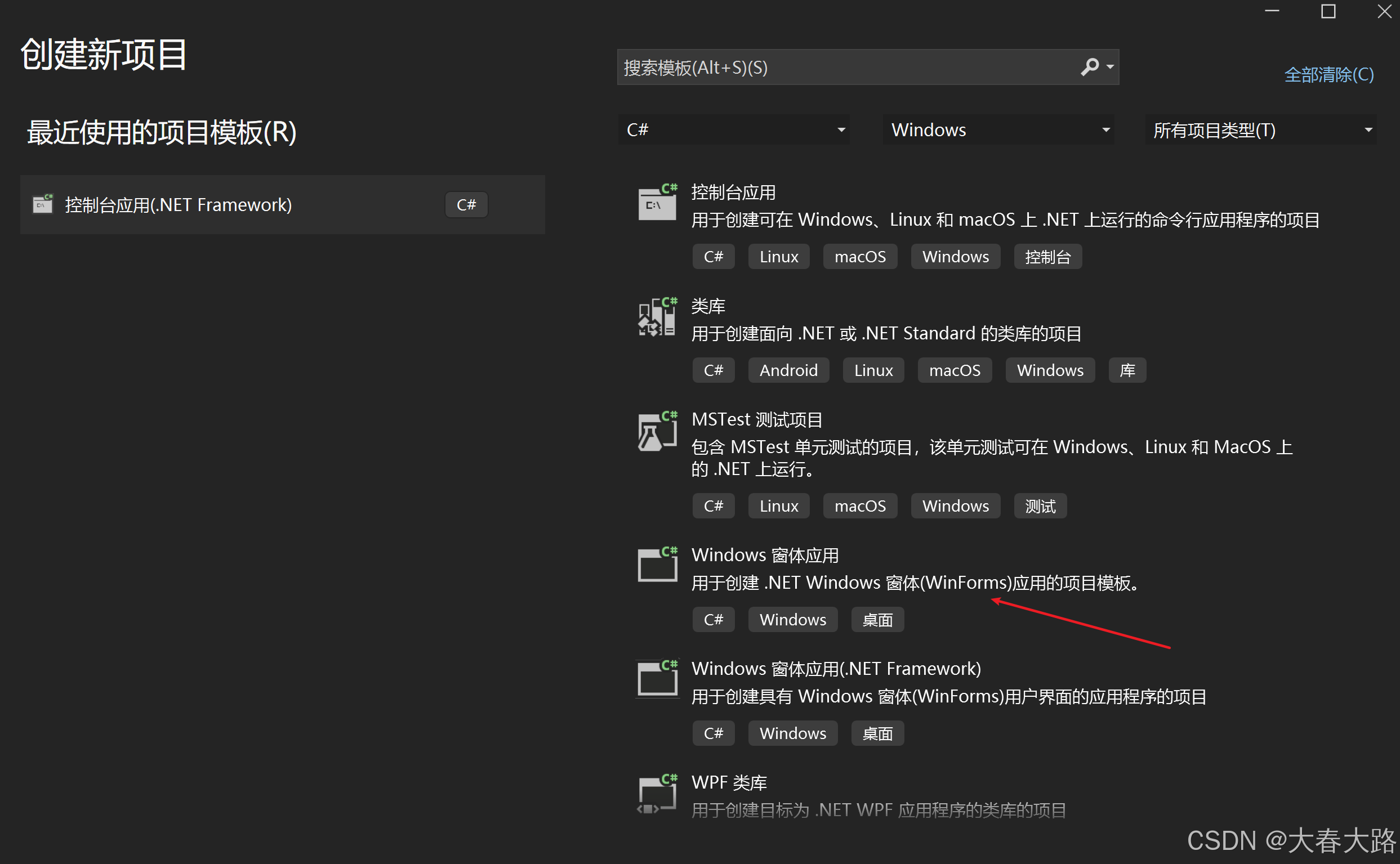This screenshot has width=1400, height=864.
Task: Select the Linux tag under 控制台应用
Action: [779, 257]
